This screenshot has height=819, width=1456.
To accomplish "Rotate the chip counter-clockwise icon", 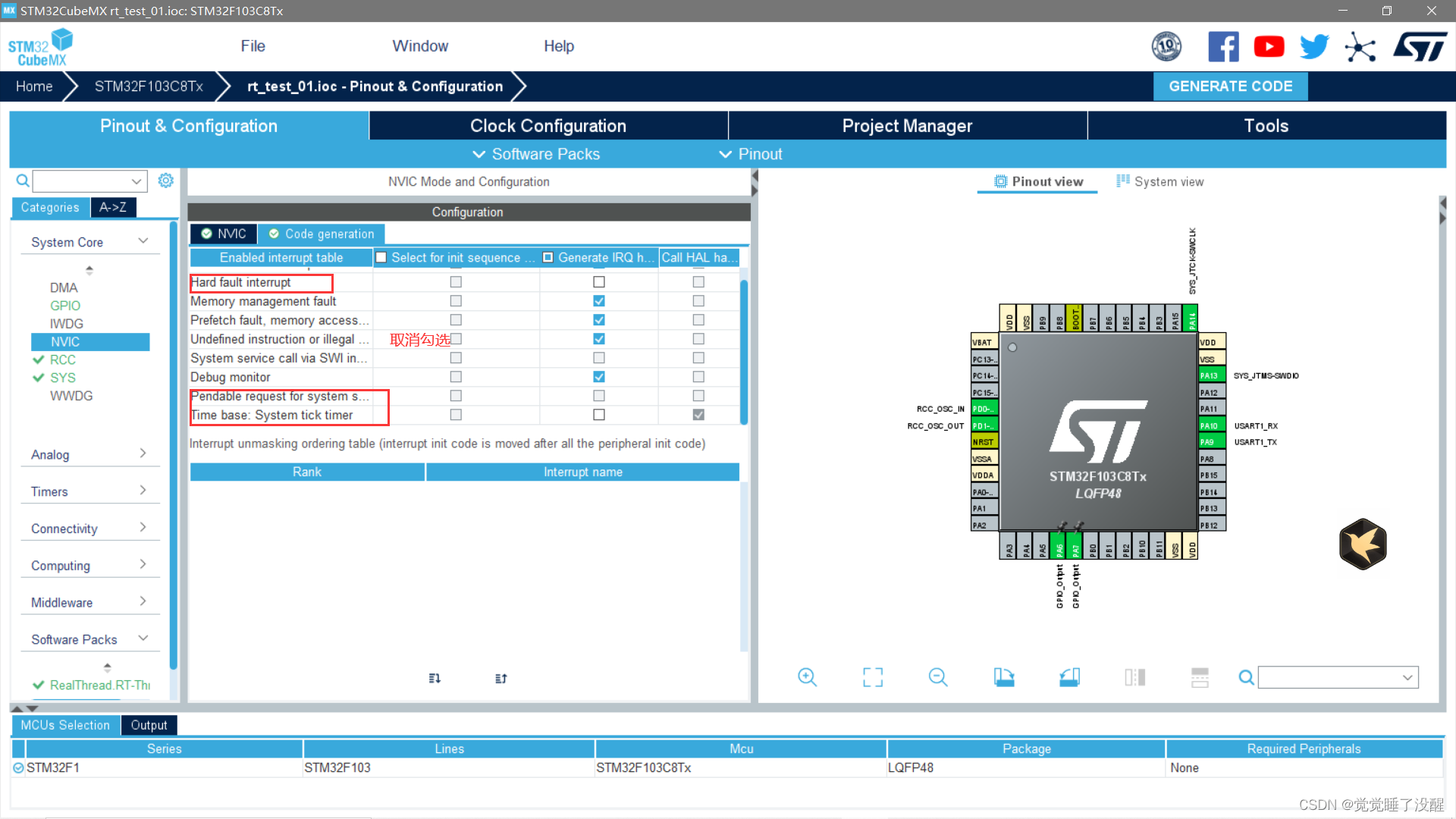I will pos(1069,677).
